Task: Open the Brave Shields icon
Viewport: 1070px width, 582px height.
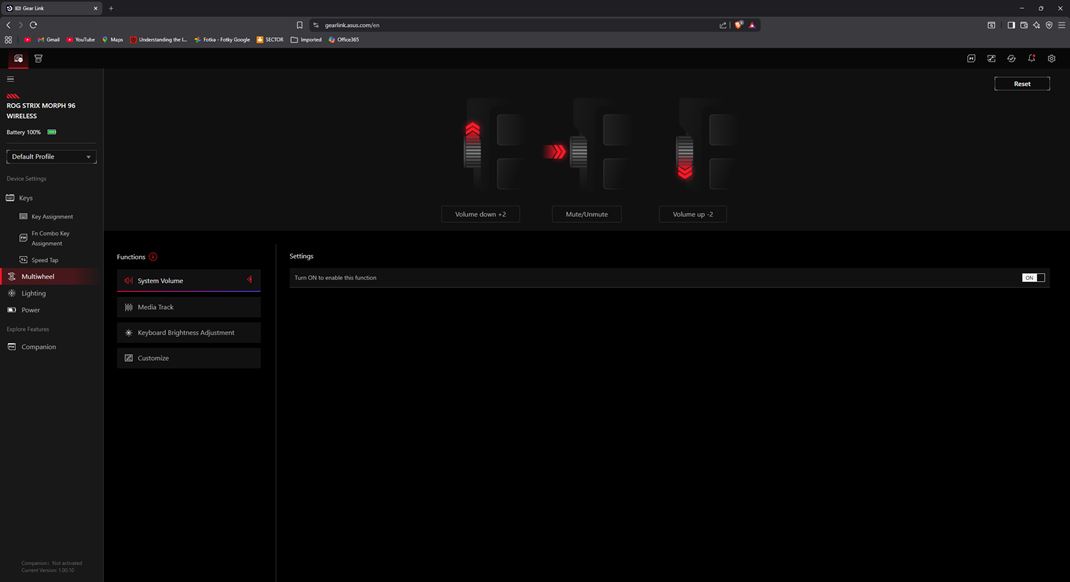Action: coord(738,25)
